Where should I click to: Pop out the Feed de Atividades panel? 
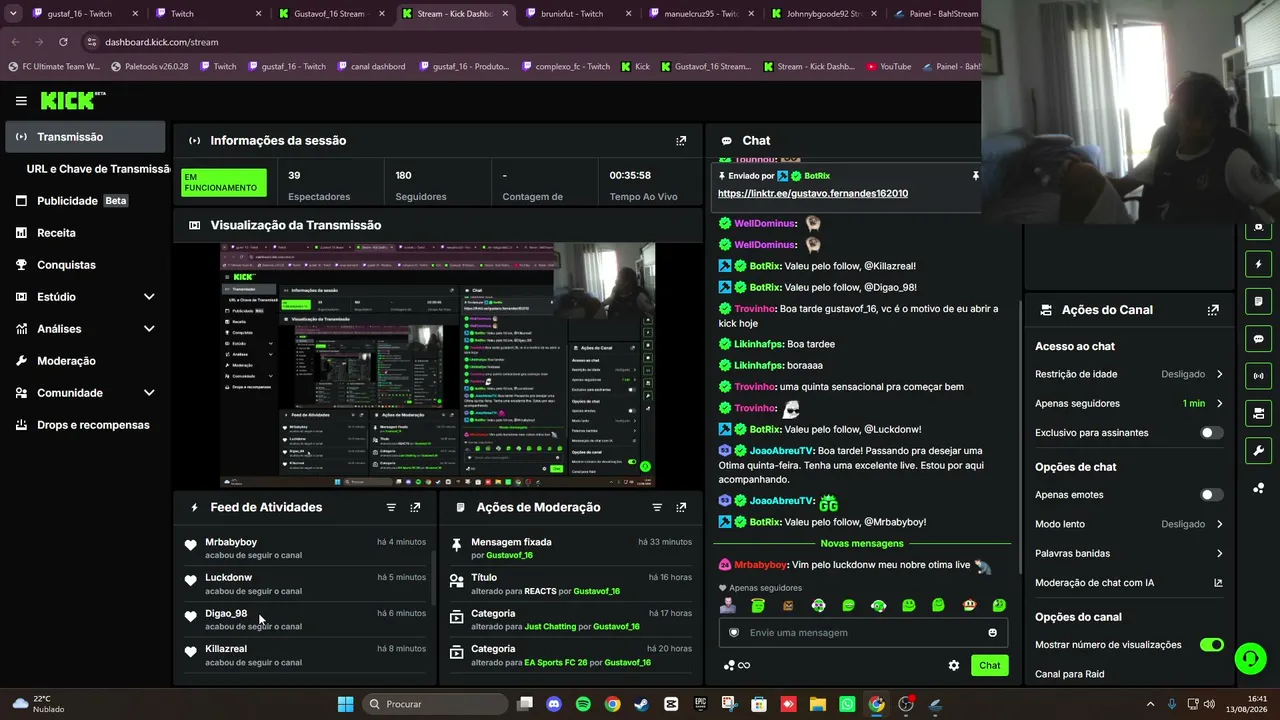pos(415,508)
